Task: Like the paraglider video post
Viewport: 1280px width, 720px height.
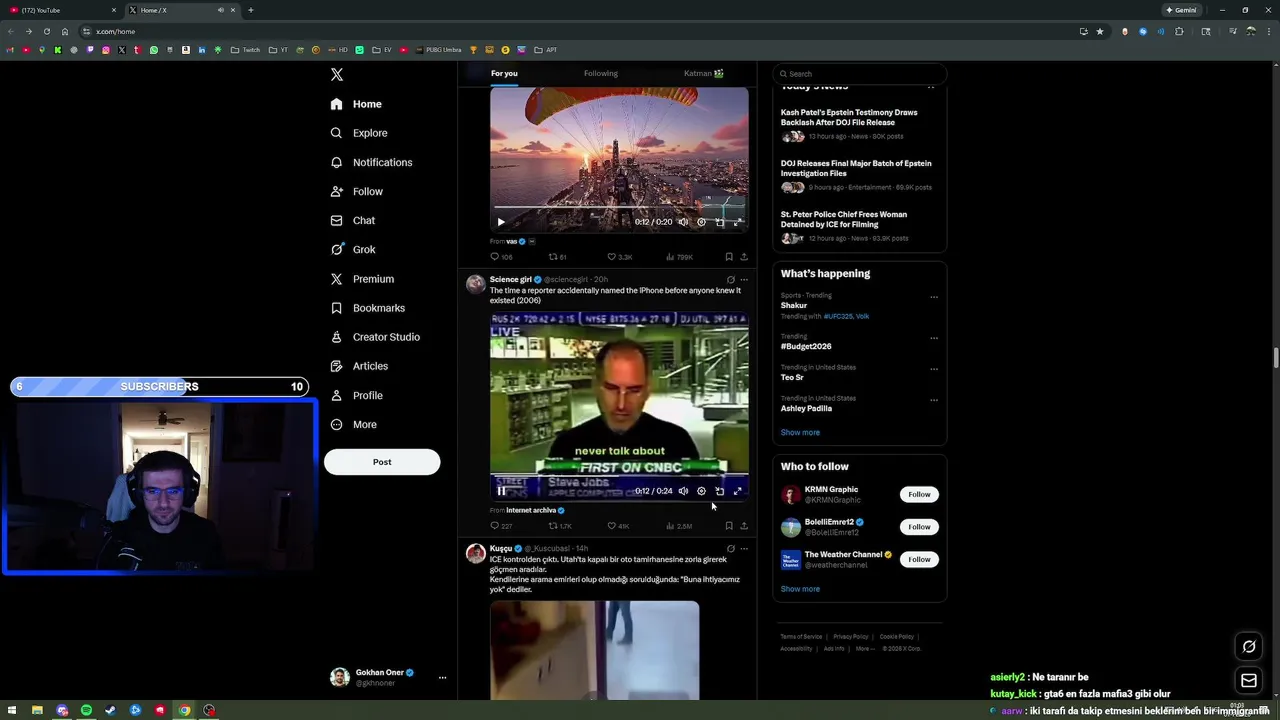Action: 618,257
